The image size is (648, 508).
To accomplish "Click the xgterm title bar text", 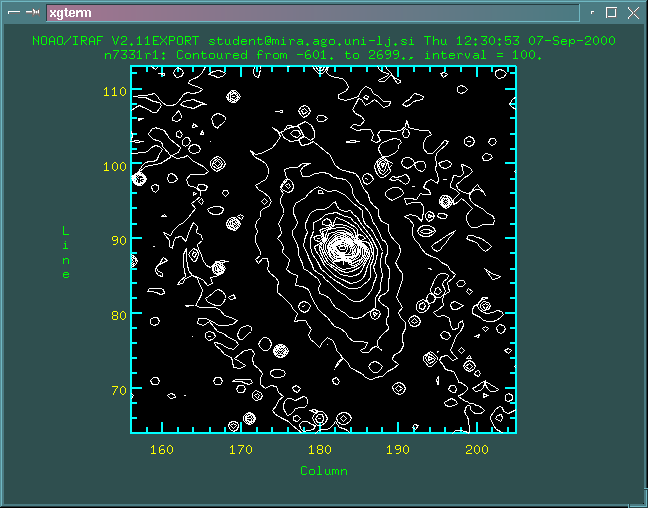I will (70, 13).
